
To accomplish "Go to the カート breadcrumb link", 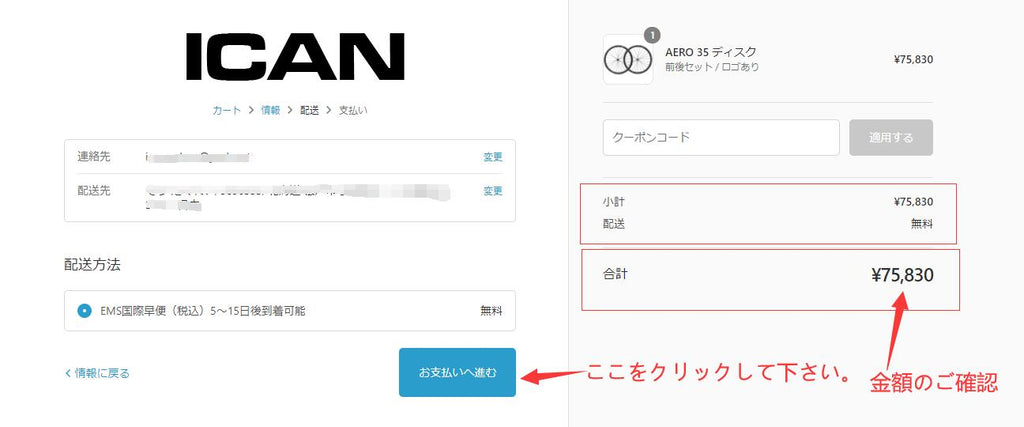I will click(x=227, y=110).
